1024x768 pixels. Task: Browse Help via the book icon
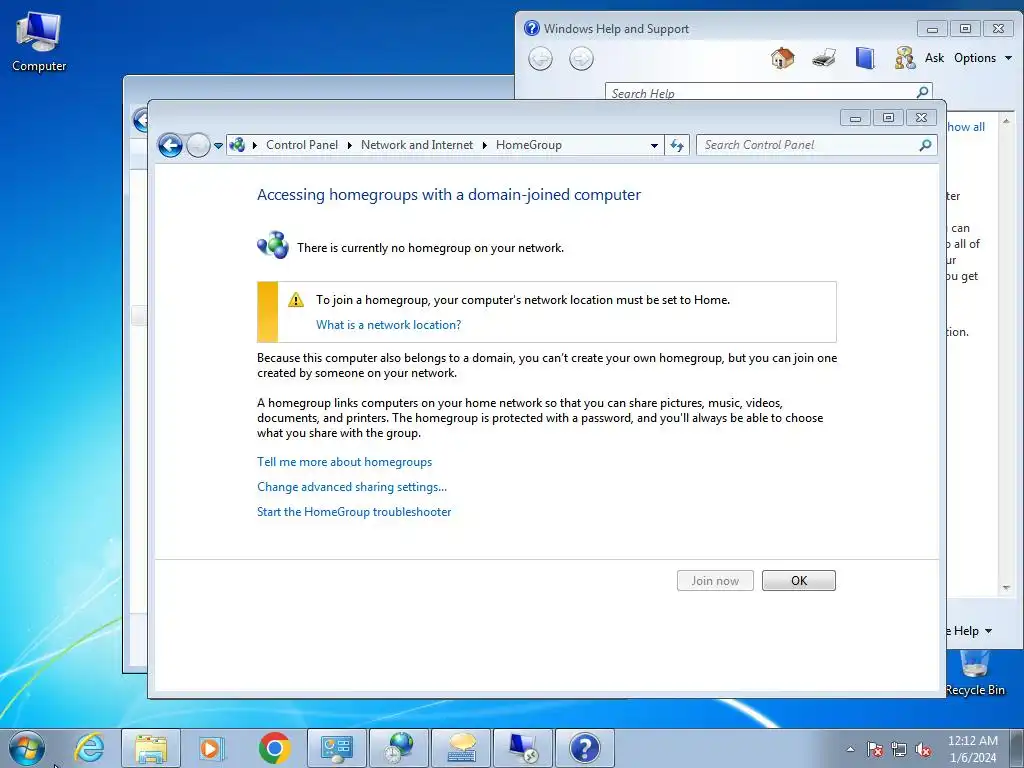[865, 58]
